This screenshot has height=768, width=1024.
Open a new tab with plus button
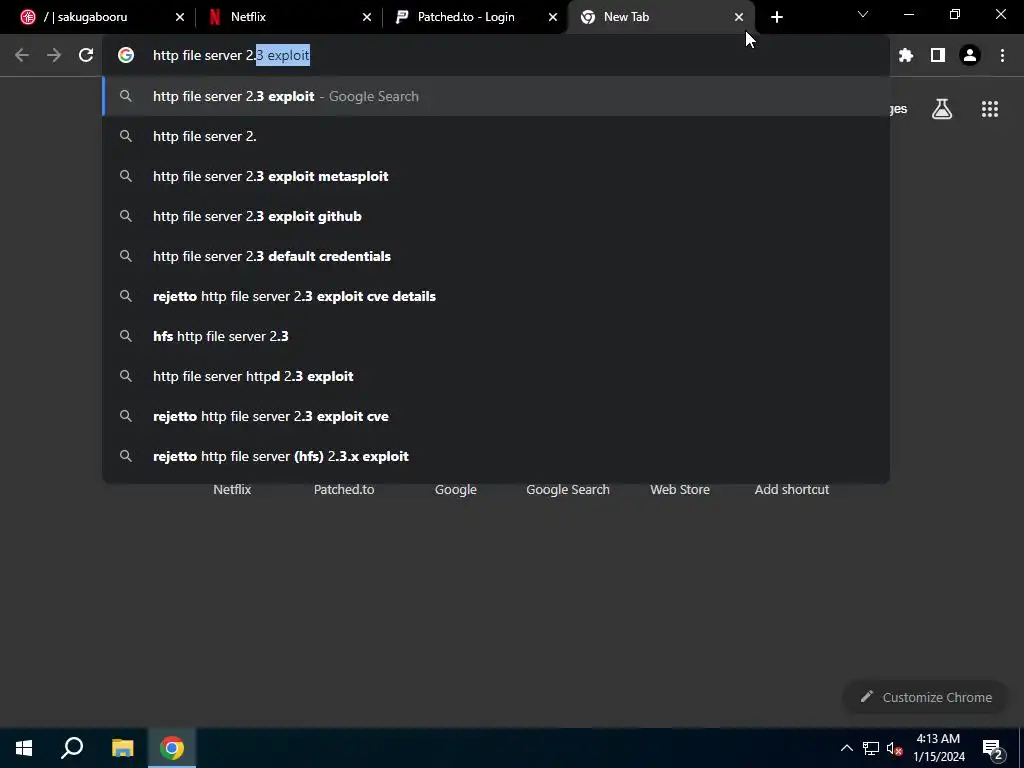point(776,17)
